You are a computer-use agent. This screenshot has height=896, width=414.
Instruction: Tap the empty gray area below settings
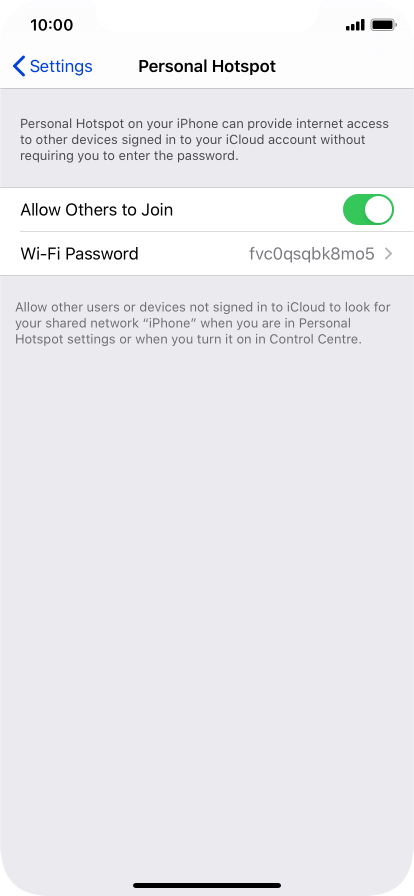coord(207,600)
